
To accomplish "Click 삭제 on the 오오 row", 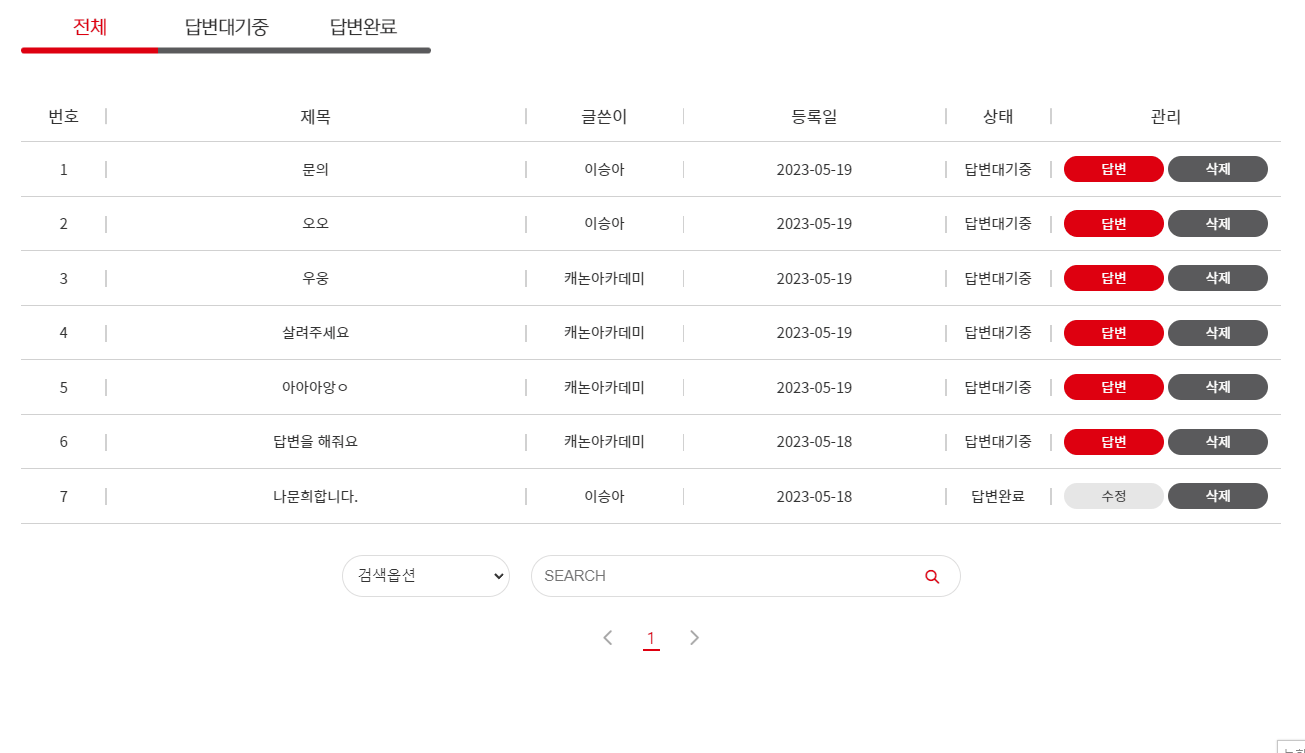I will click(1217, 223).
